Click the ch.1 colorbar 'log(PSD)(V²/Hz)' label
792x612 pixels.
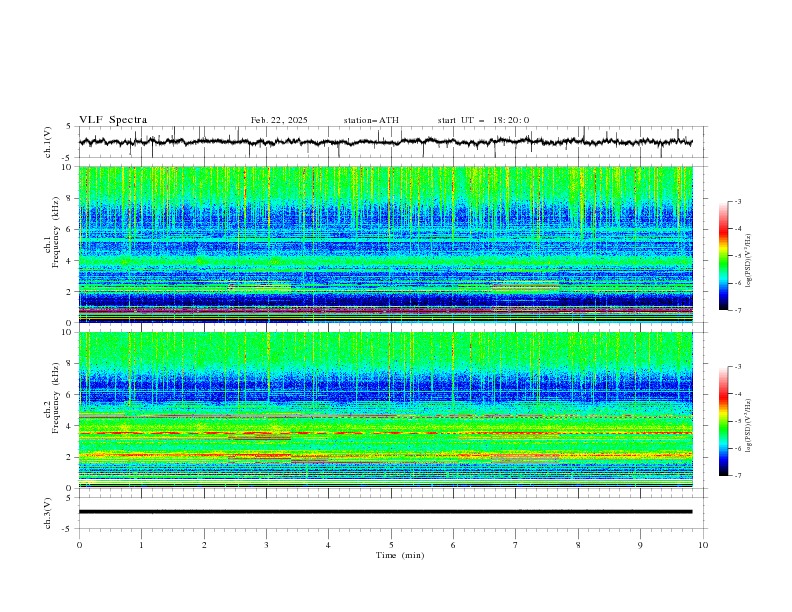[x=749, y=261]
